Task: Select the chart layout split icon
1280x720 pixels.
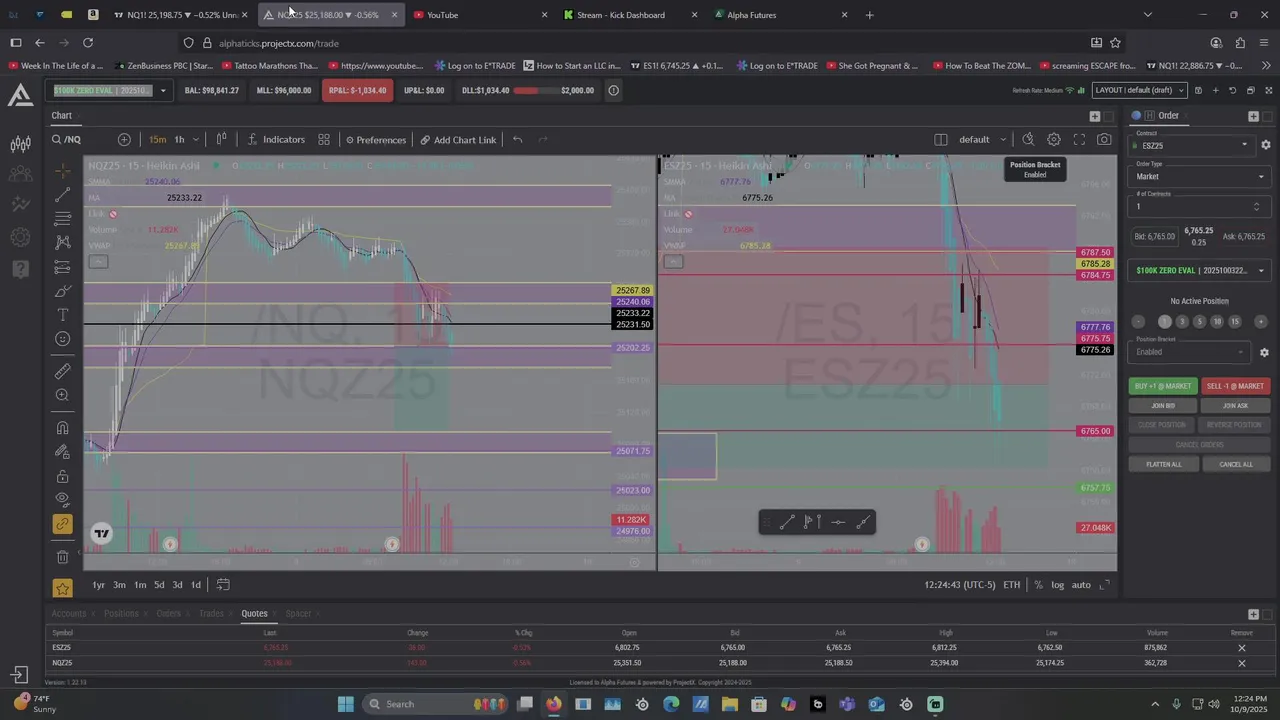Action: click(x=941, y=140)
